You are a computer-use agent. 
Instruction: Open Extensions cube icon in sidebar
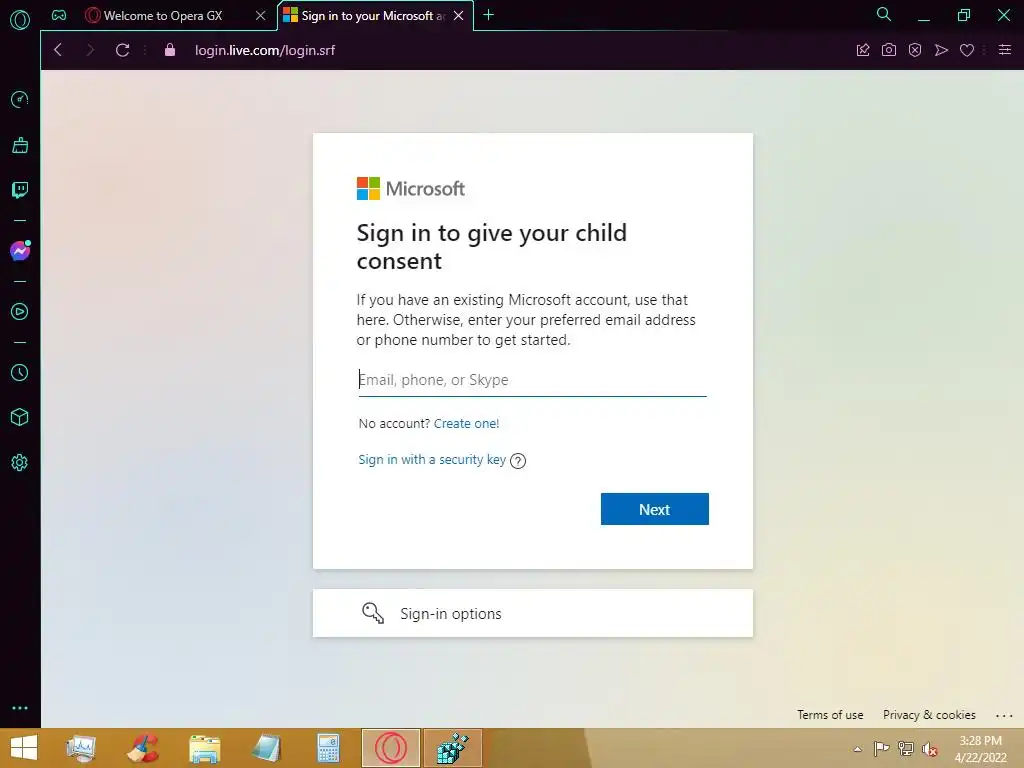coord(20,417)
